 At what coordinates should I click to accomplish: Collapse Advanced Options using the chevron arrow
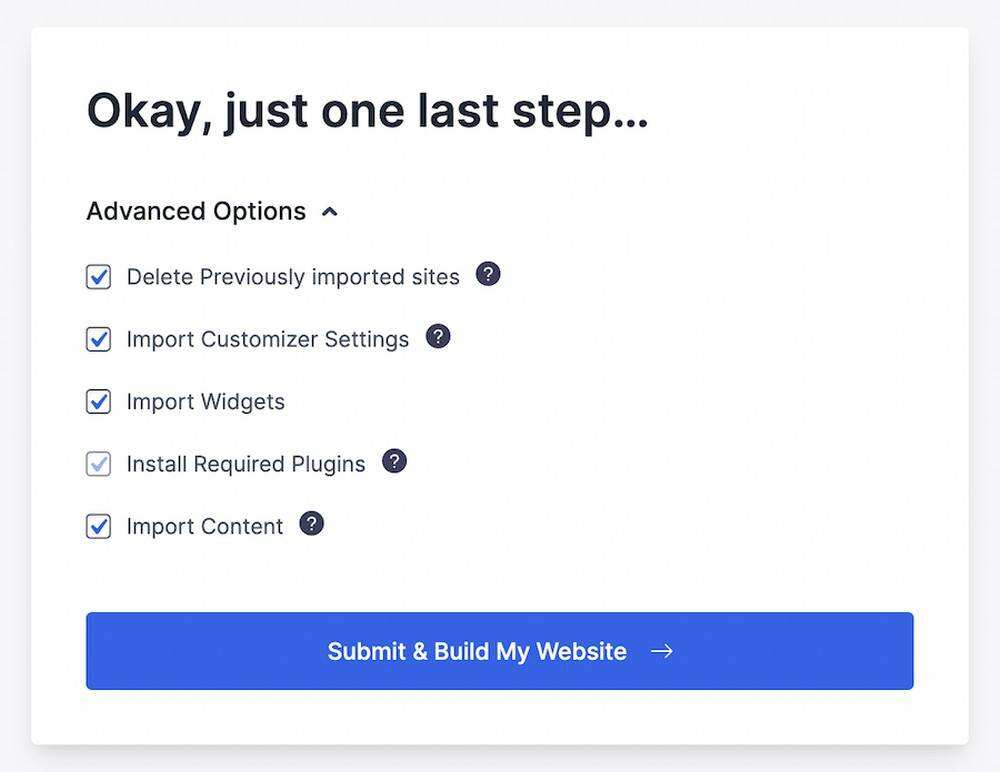(330, 212)
